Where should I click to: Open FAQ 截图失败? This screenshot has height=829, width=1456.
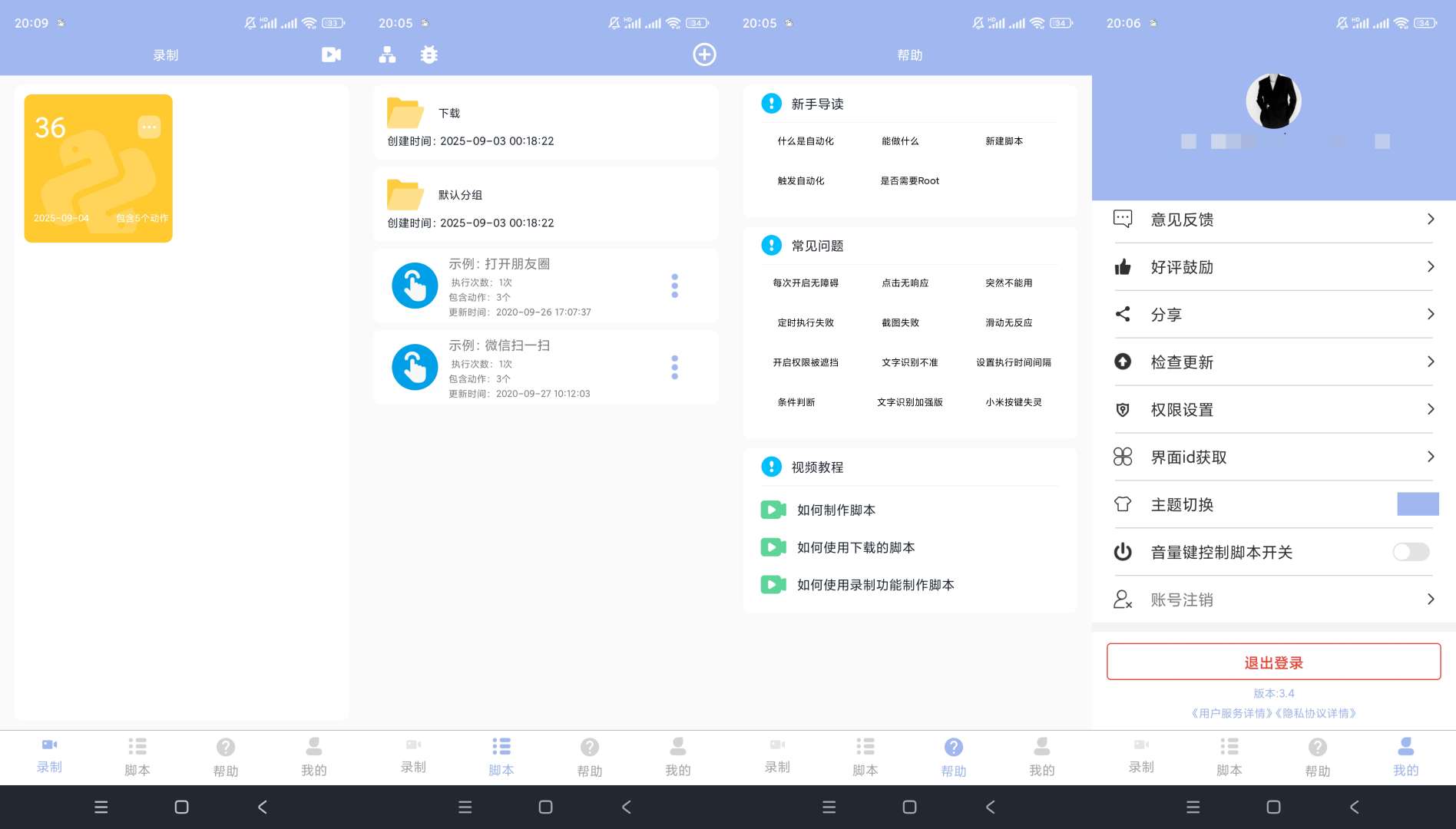(x=900, y=323)
